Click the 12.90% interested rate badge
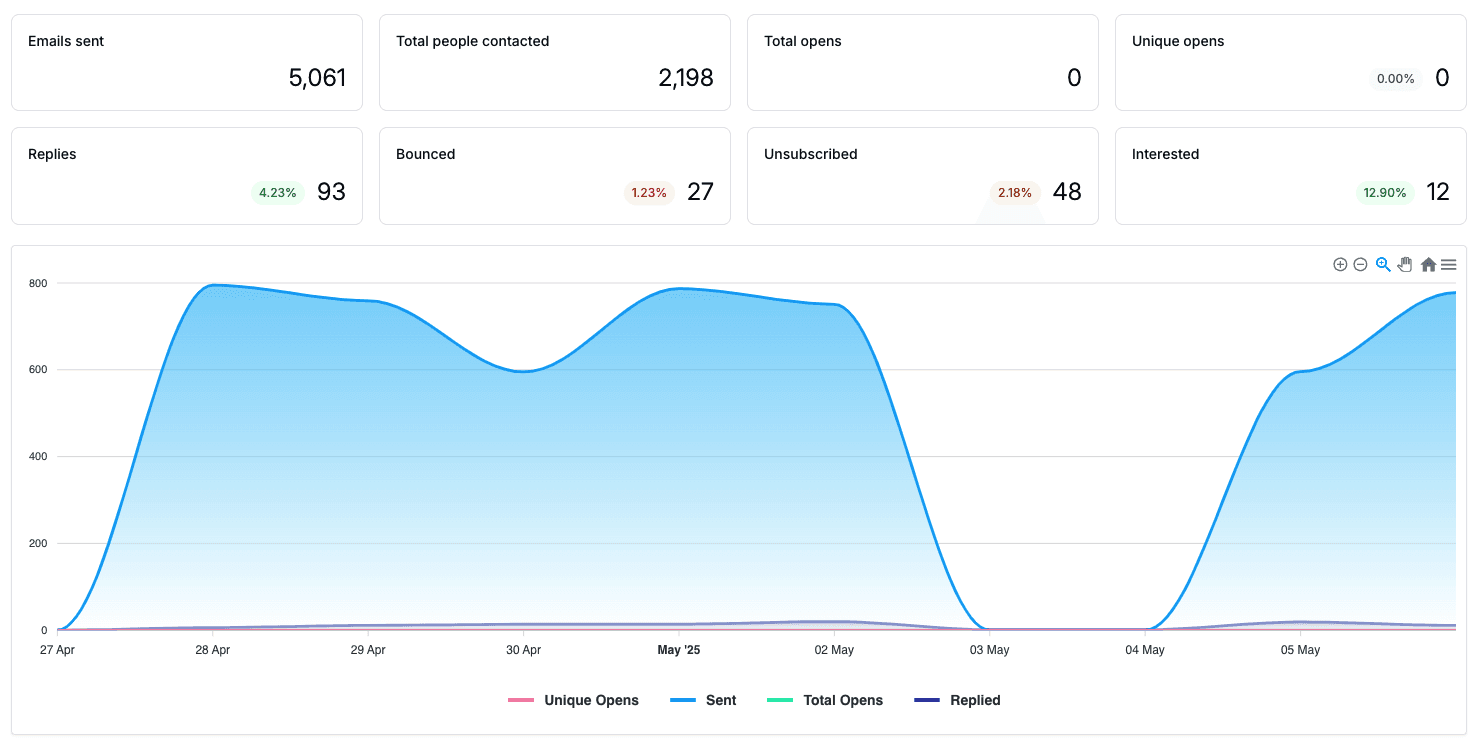This screenshot has width=1482, height=748. [x=1385, y=193]
